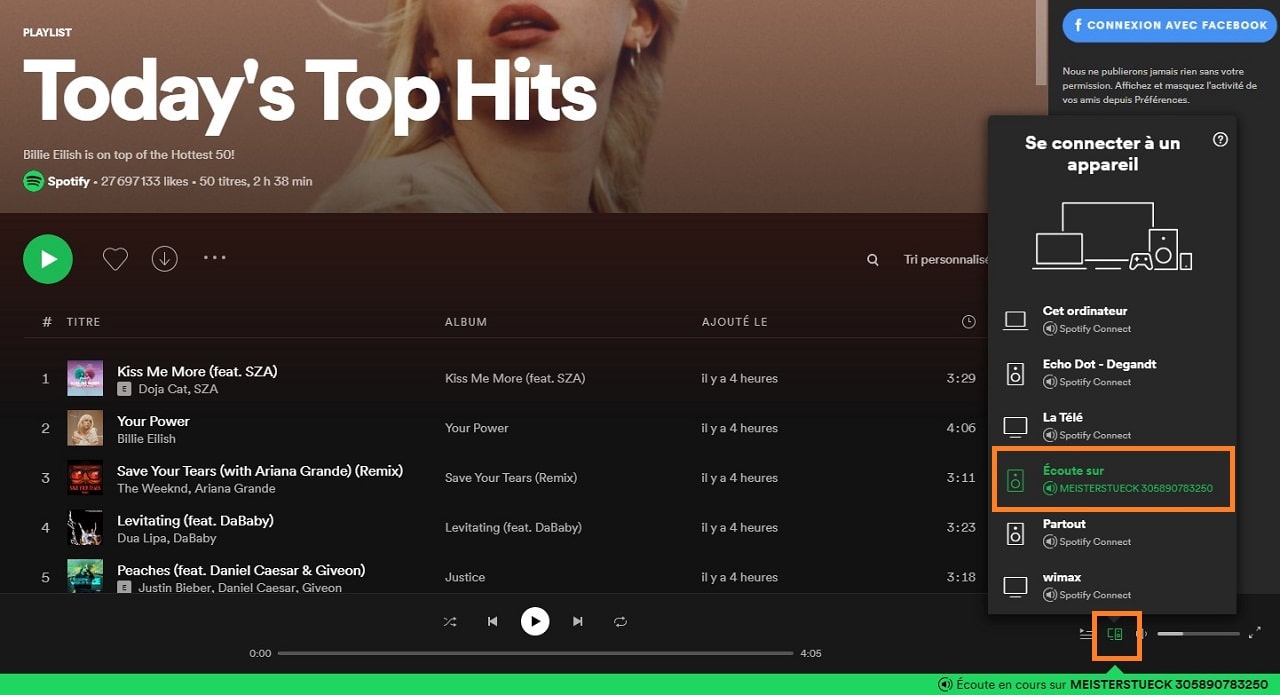Click CONNEXION AVEC FACEBOOK button
The width and height of the screenshot is (1280, 695).
1169,25
